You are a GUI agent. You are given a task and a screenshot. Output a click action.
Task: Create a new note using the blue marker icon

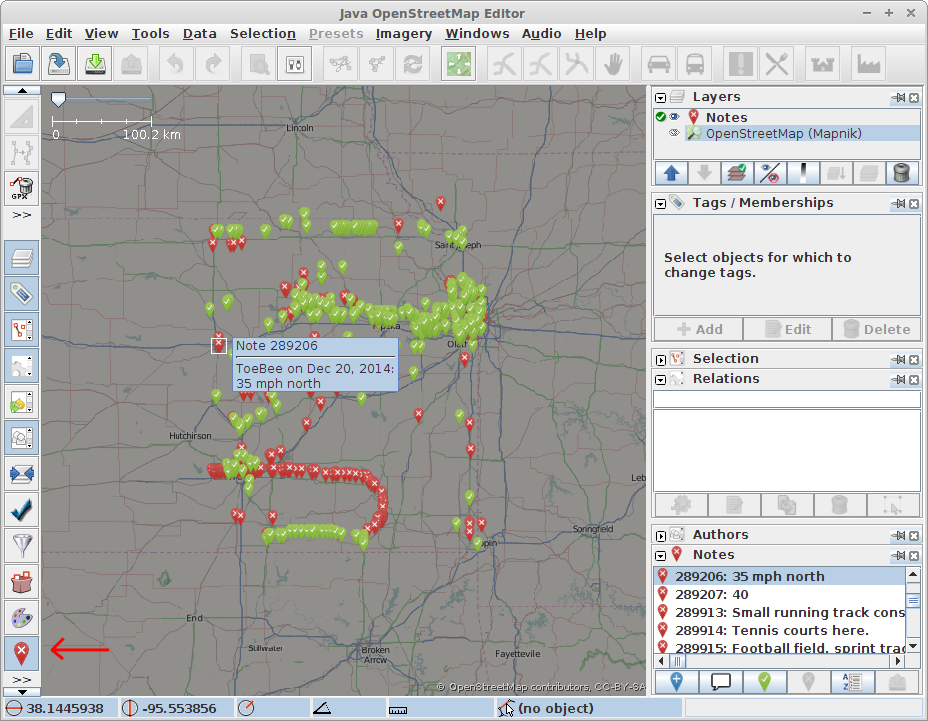click(x=679, y=681)
